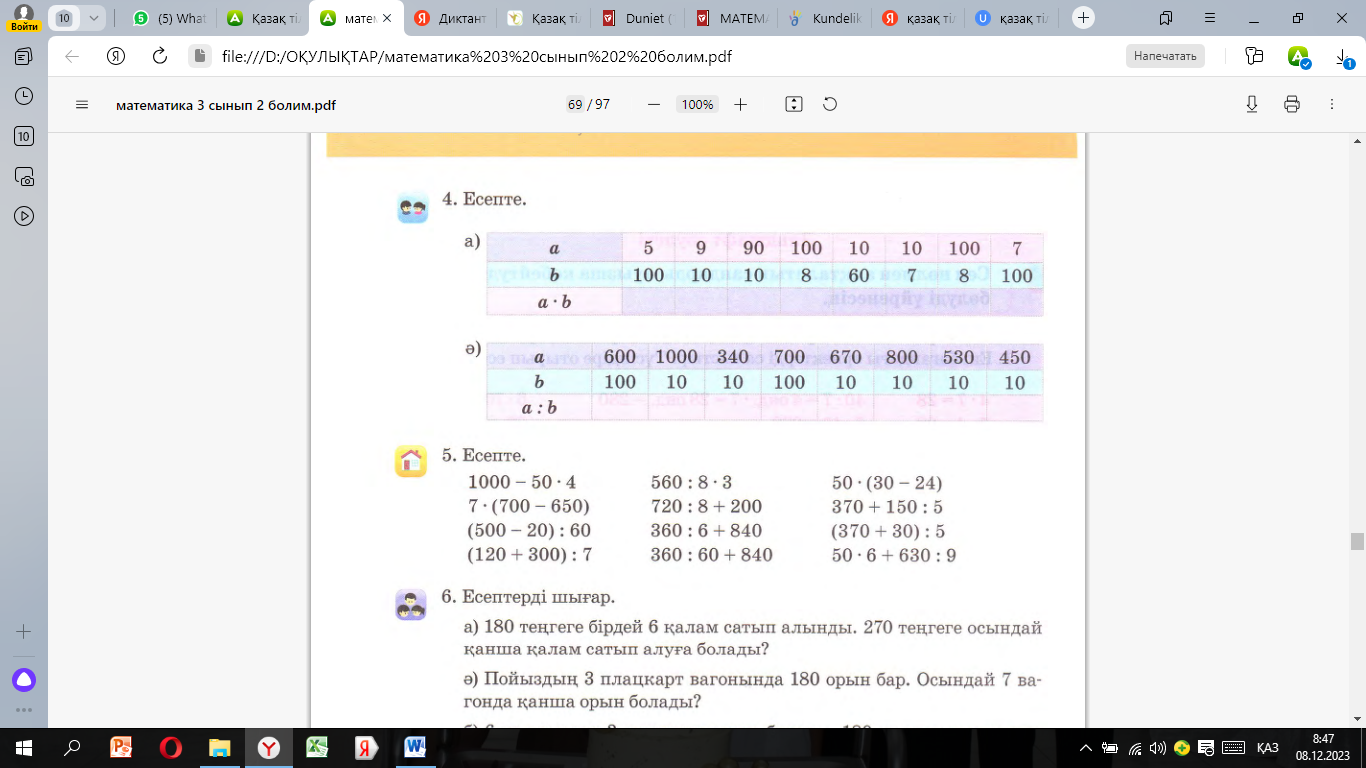Image resolution: width=1366 pixels, height=768 pixels.
Task: Go back with the browser back arrow
Action: click(x=72, y=56)
